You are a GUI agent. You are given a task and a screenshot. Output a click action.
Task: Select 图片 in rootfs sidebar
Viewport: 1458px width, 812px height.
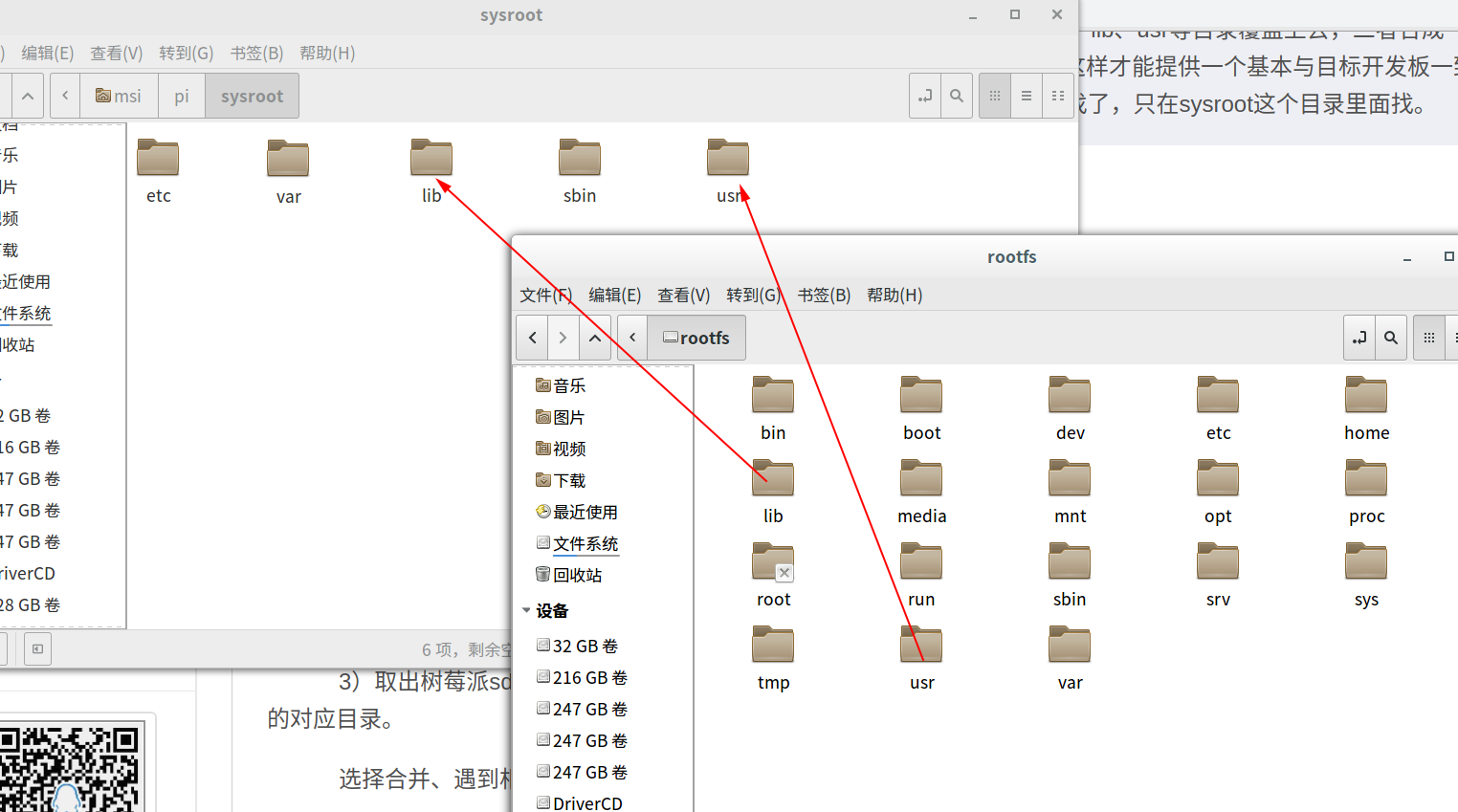point(562,417)
